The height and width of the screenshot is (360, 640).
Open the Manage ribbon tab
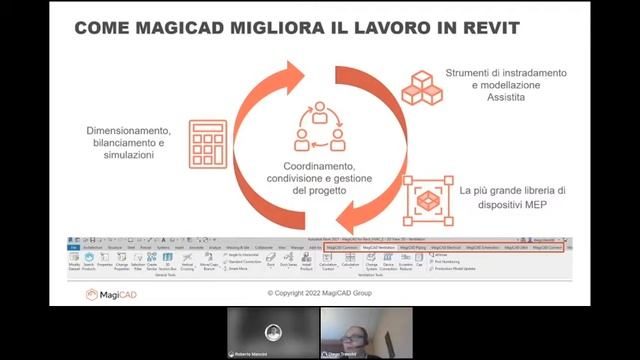point(297,247)
